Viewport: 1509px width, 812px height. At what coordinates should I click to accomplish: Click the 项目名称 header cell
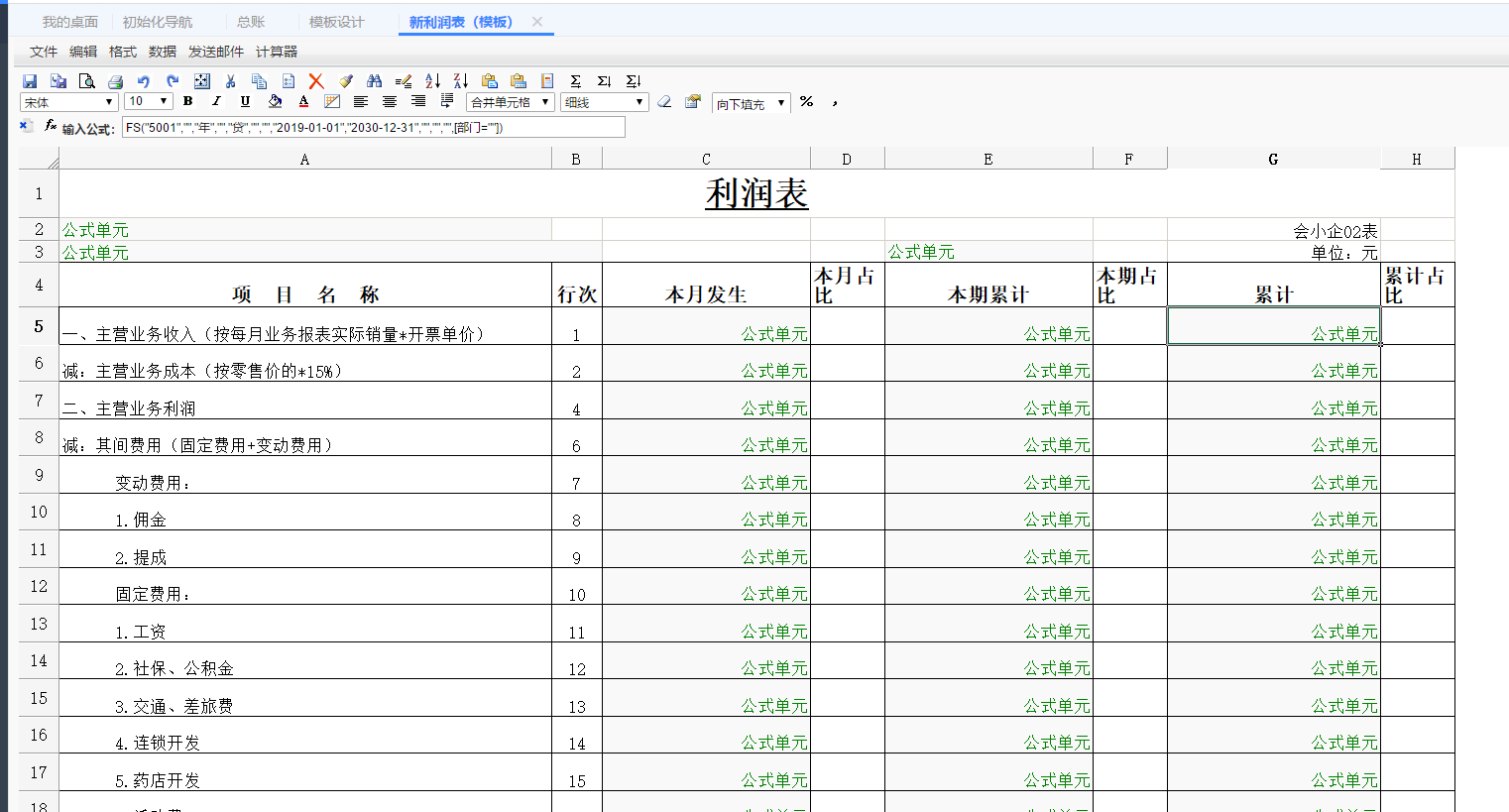coord(305,285)
